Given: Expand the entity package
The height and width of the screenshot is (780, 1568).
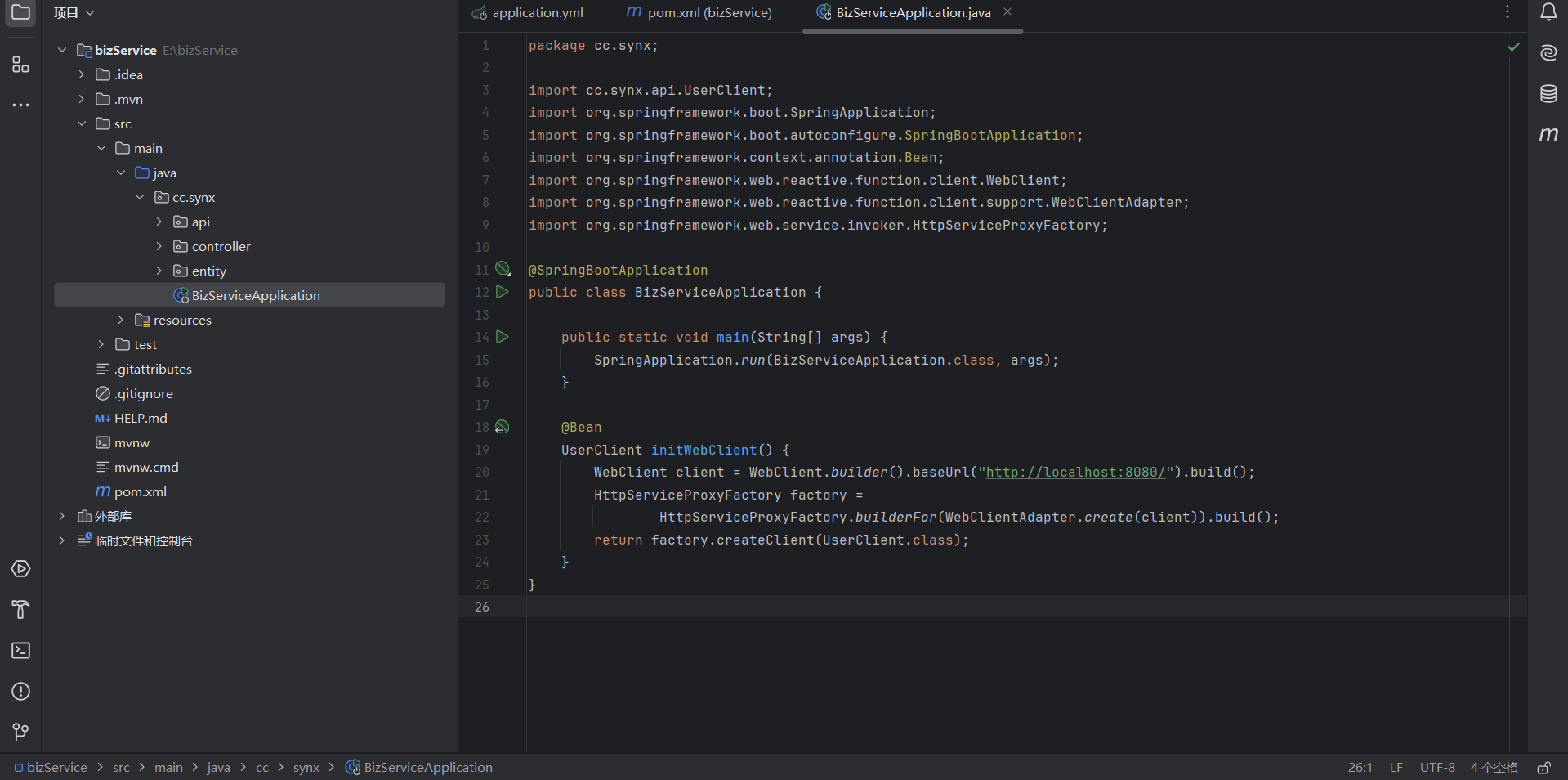Looking at the screenshot, I should pos(160,271).
